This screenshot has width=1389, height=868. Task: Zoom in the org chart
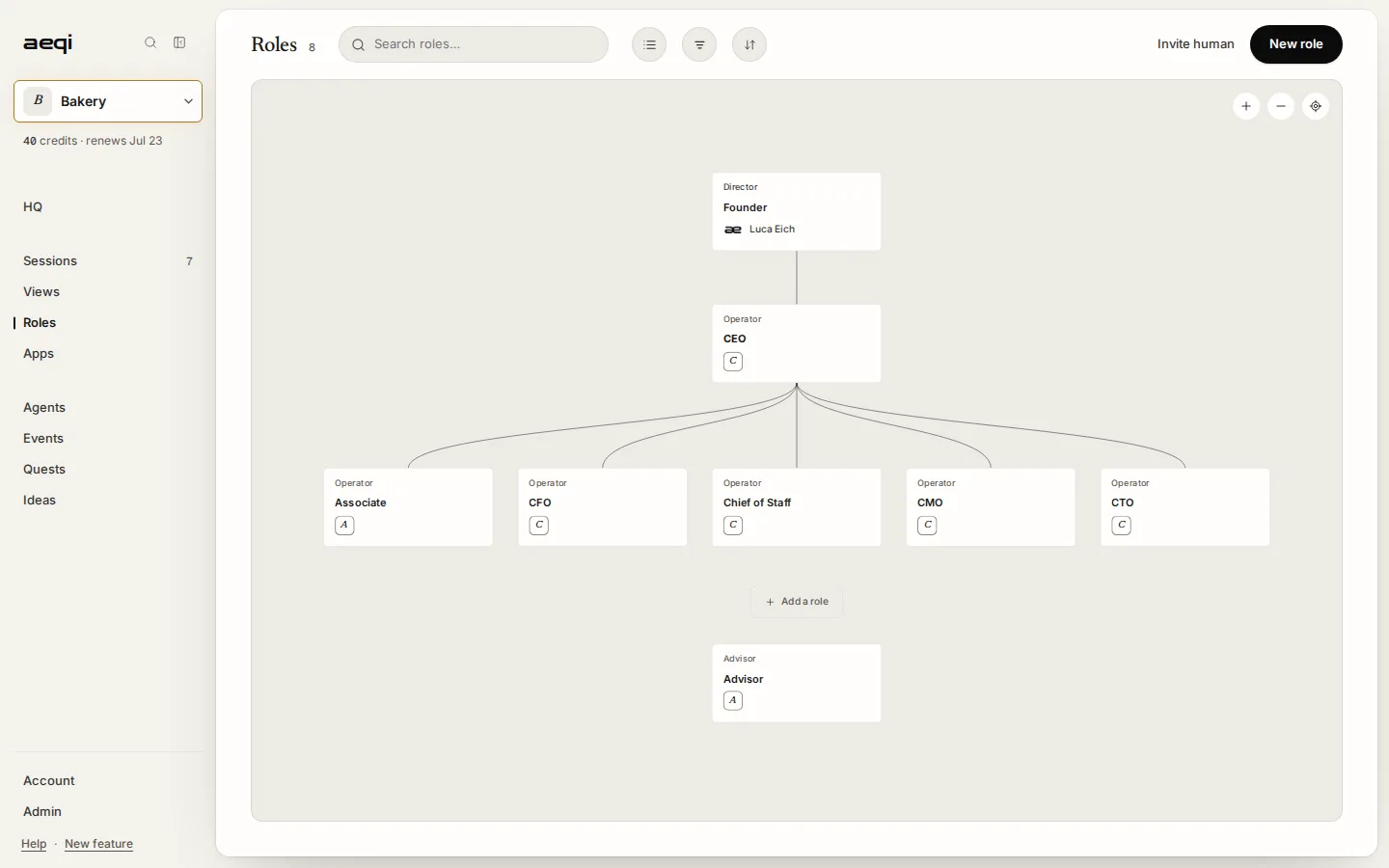coord(1246,106)
